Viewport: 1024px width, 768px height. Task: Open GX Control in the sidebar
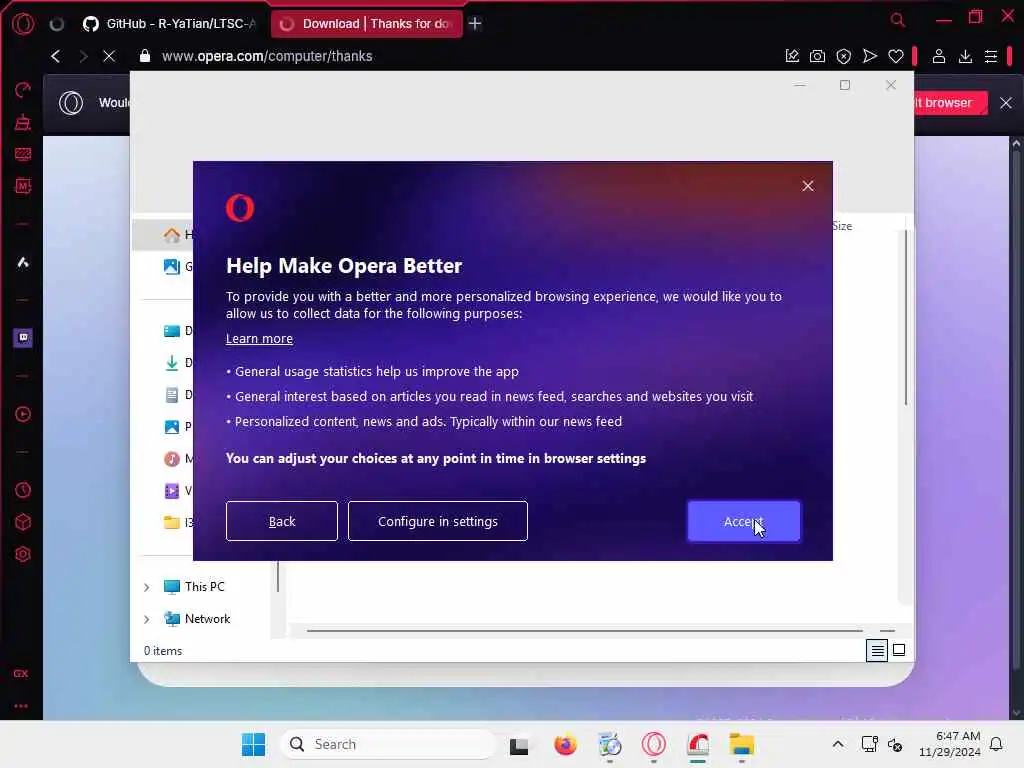point(23,89)
